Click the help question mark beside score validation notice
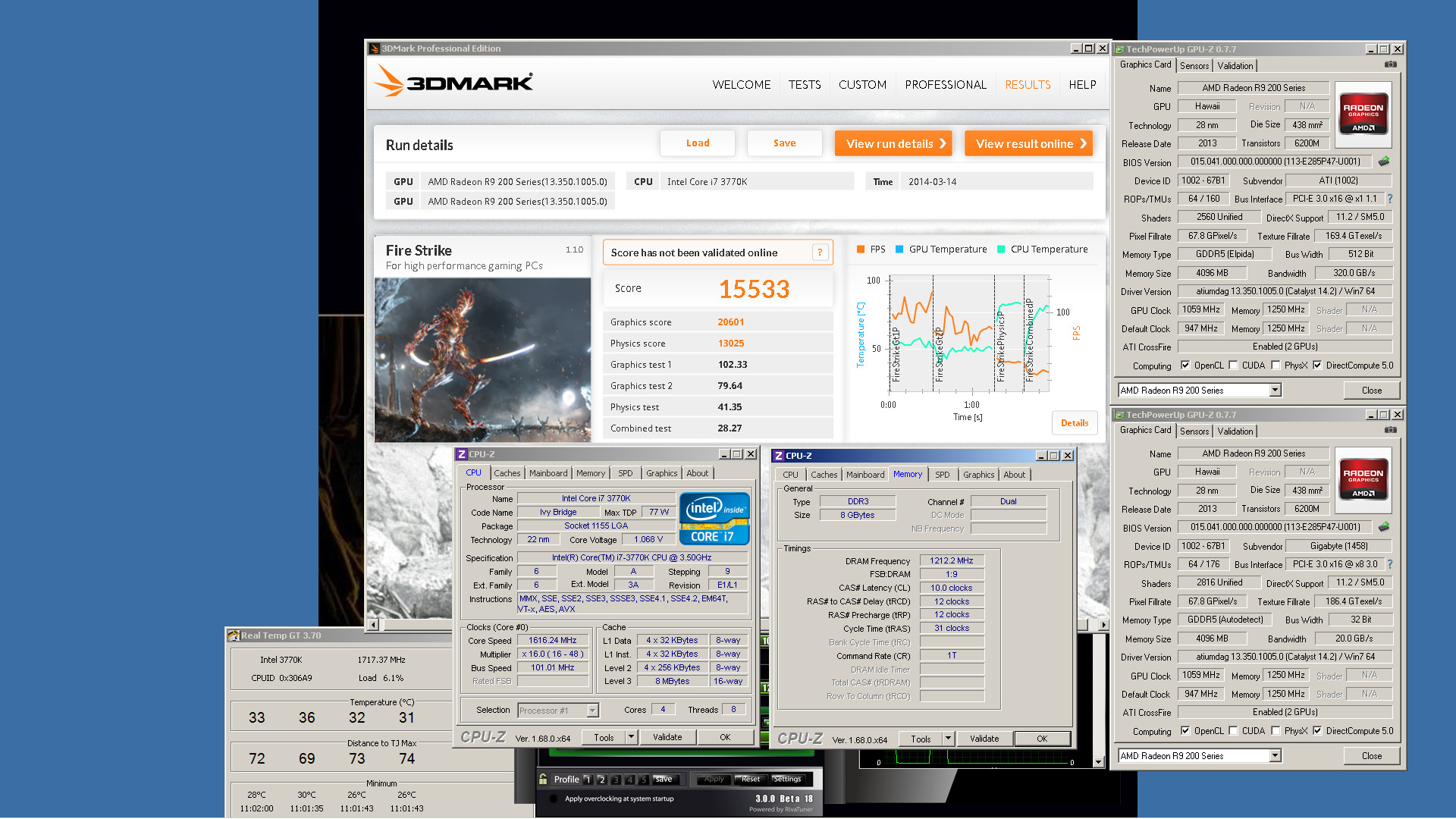 pos(820,253)
